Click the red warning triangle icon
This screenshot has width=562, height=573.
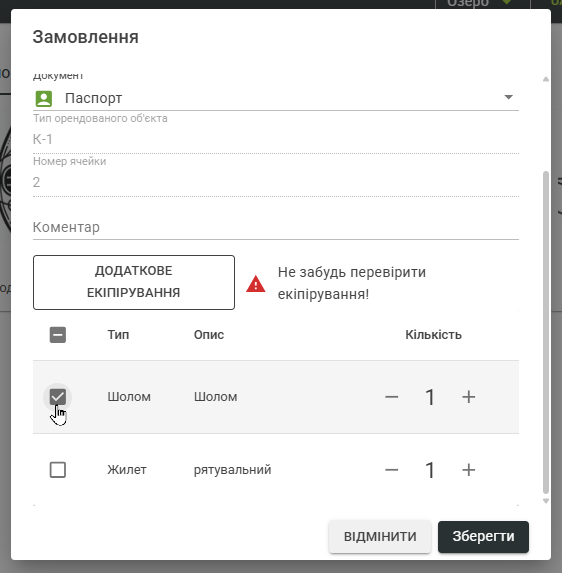coord(256,284)
